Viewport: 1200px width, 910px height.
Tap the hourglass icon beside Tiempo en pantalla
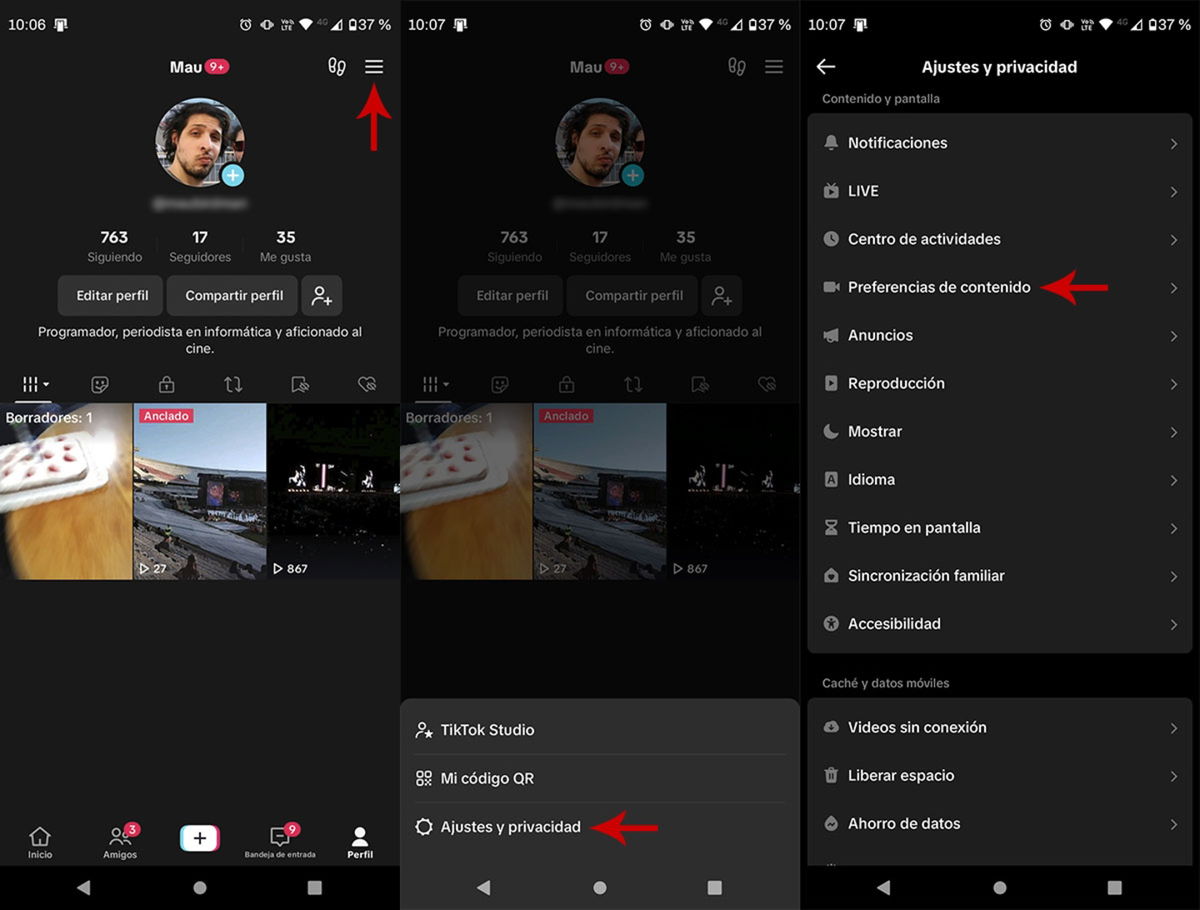pyautogui.click(x=831, y=527)
